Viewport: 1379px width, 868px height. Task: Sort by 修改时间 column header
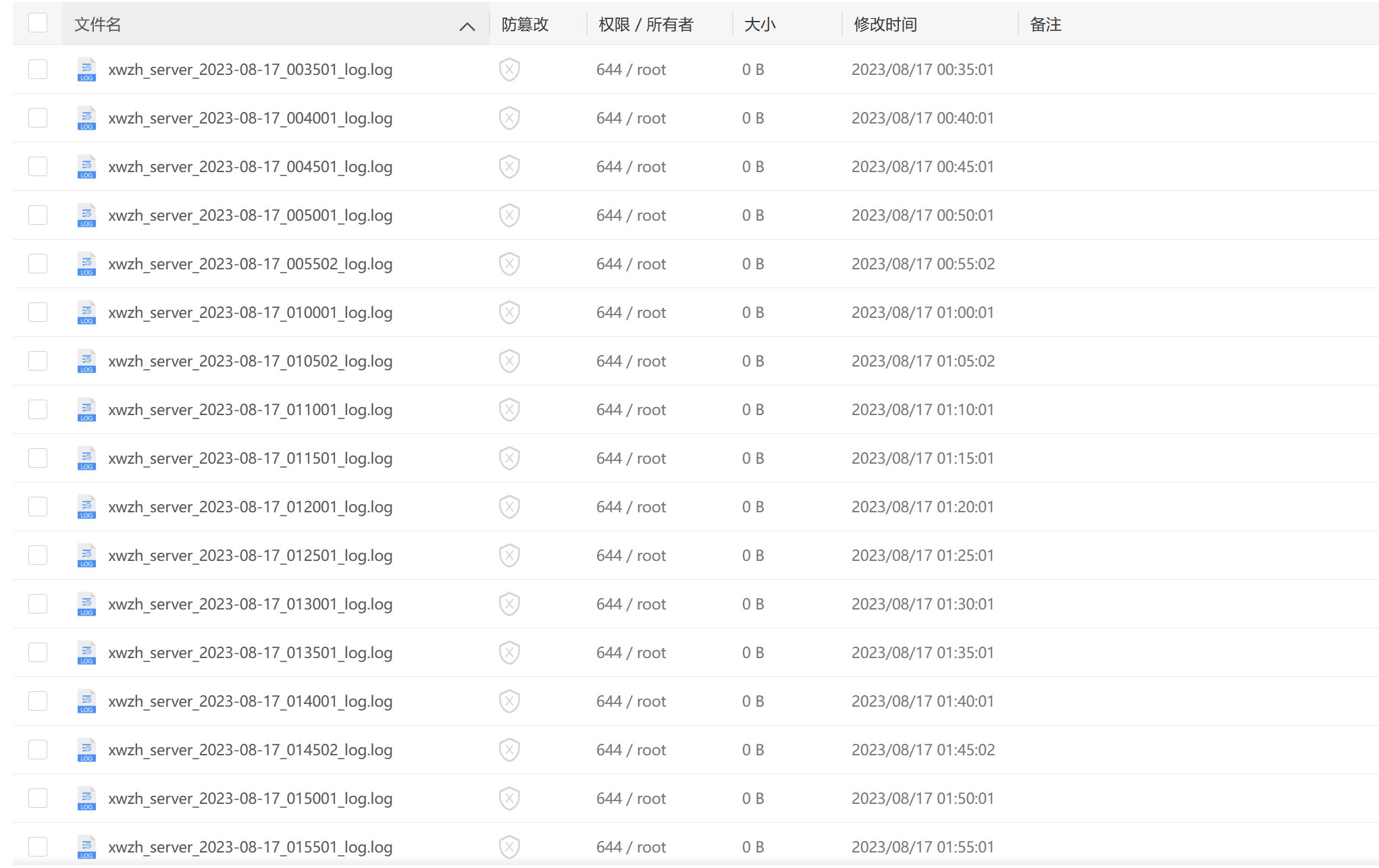coord(885,24)
